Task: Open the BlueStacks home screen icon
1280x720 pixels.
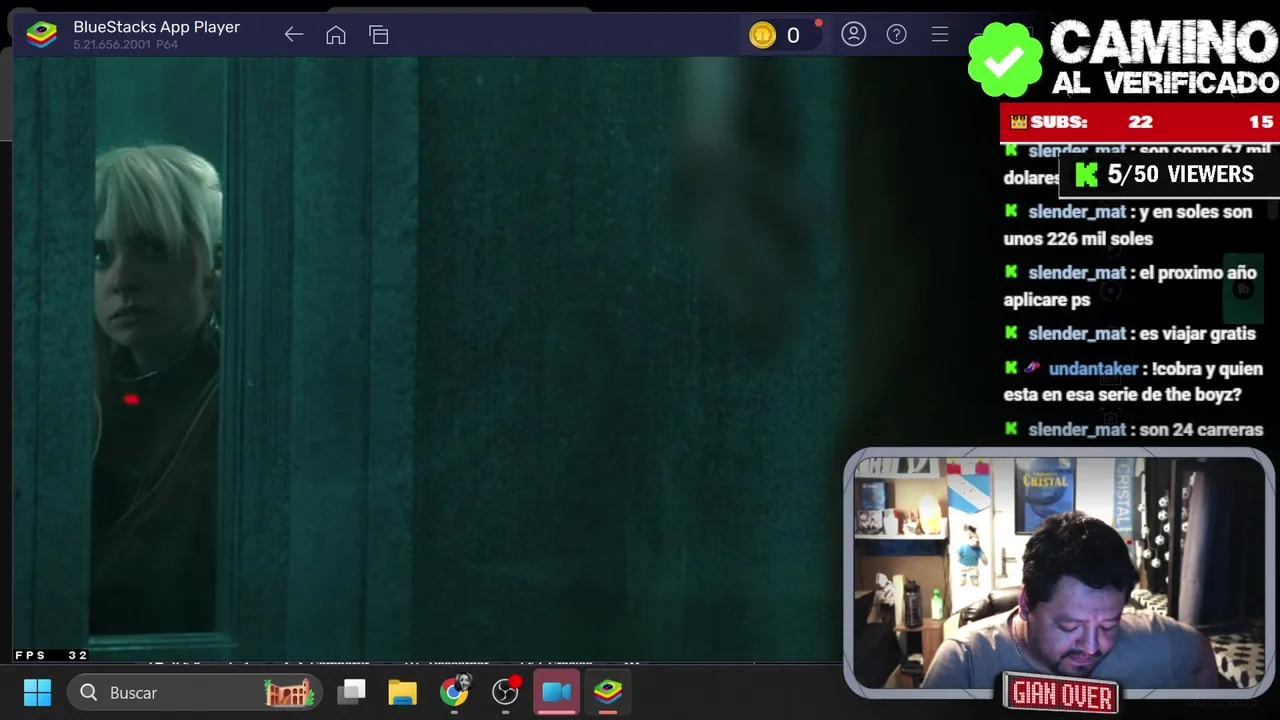Action: click(x=336, y=35)
